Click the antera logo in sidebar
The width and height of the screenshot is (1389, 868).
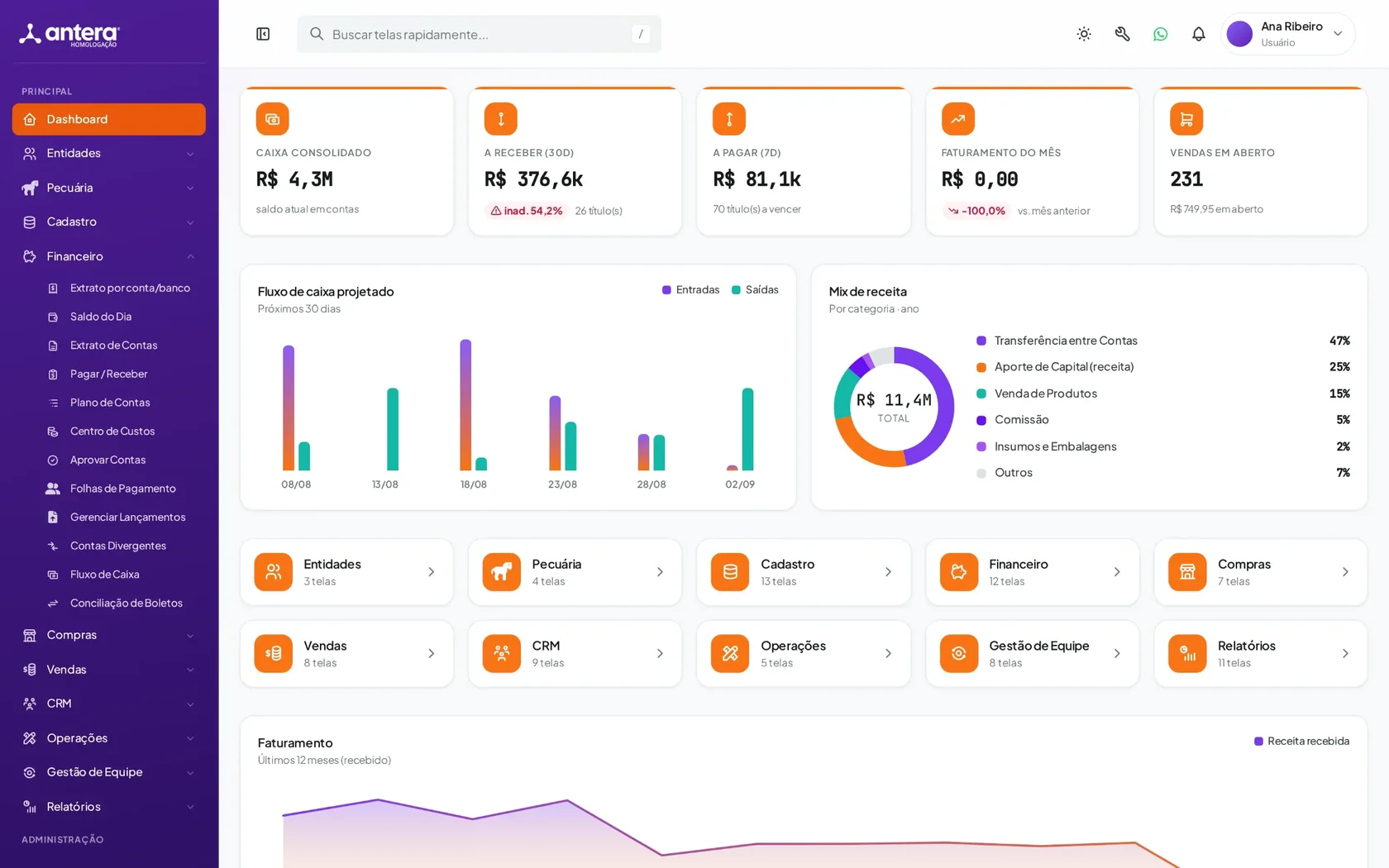[x=69, y=34]
